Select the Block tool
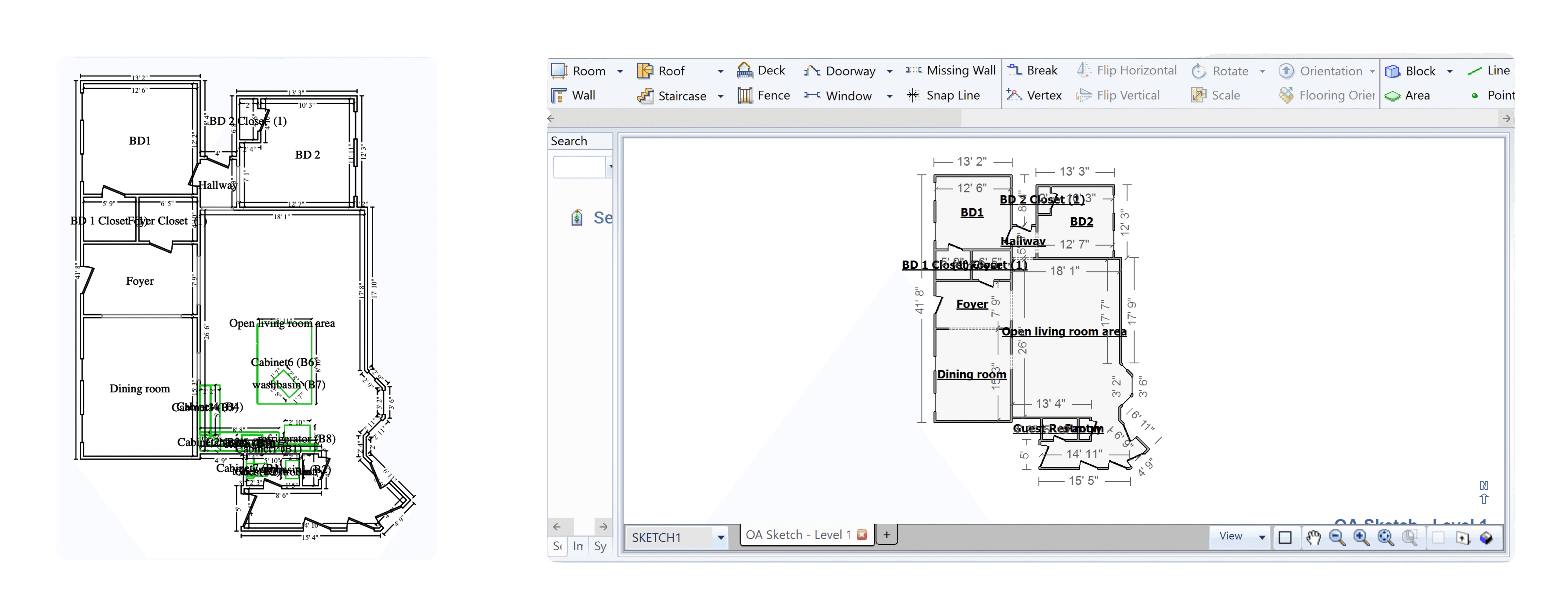Viewport: 1568px width, 616px height. tap(1410, 71)
